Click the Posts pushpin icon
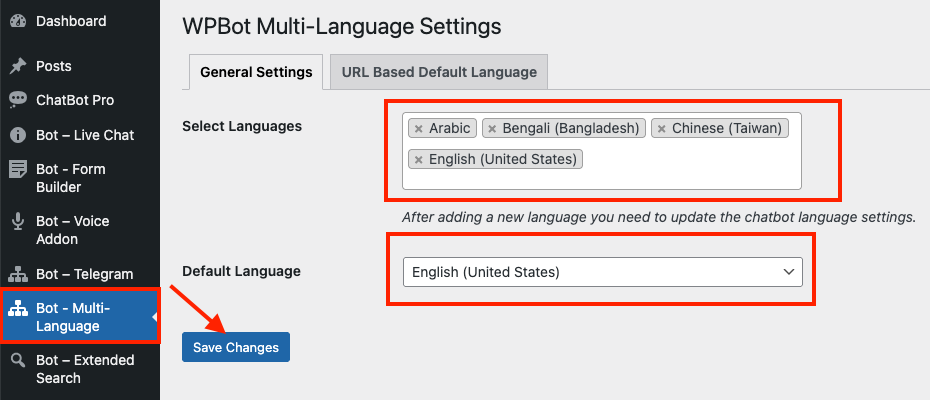Viewport: 930px width, 400px height. pyautogui.click(x=18, y=66)
